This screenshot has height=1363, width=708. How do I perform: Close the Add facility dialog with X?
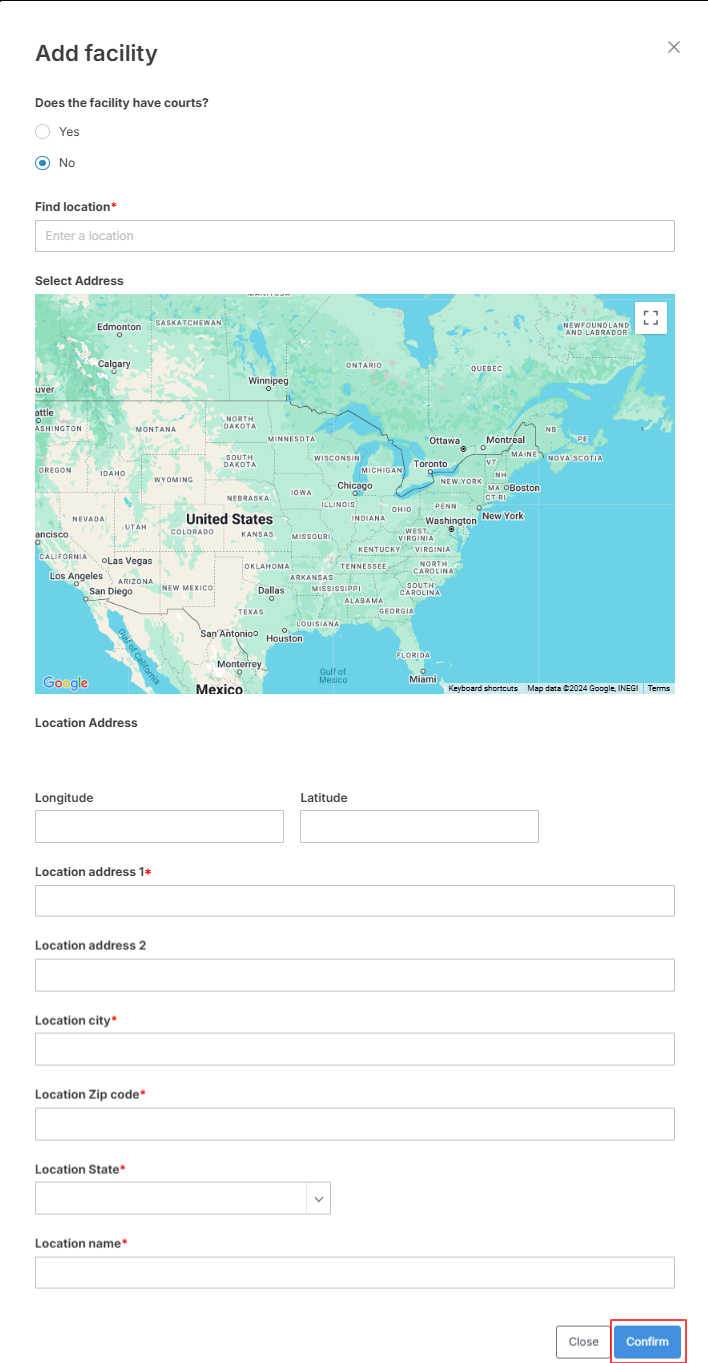674,47
